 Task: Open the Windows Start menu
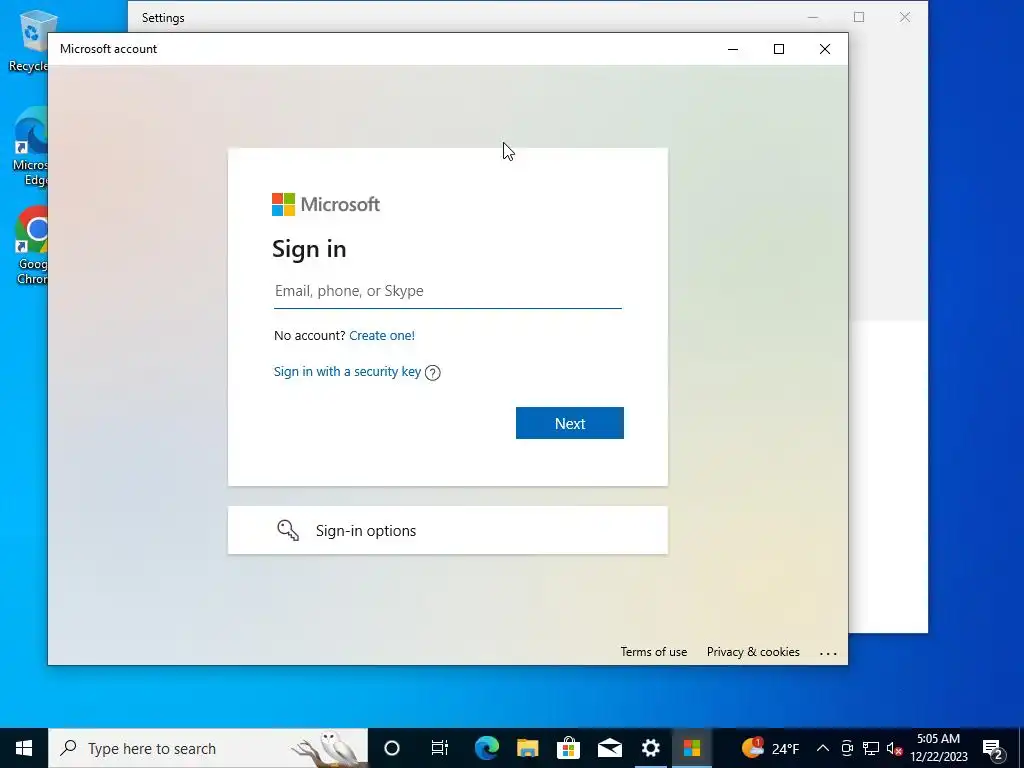pyautogui.click(x=24, y=748)
